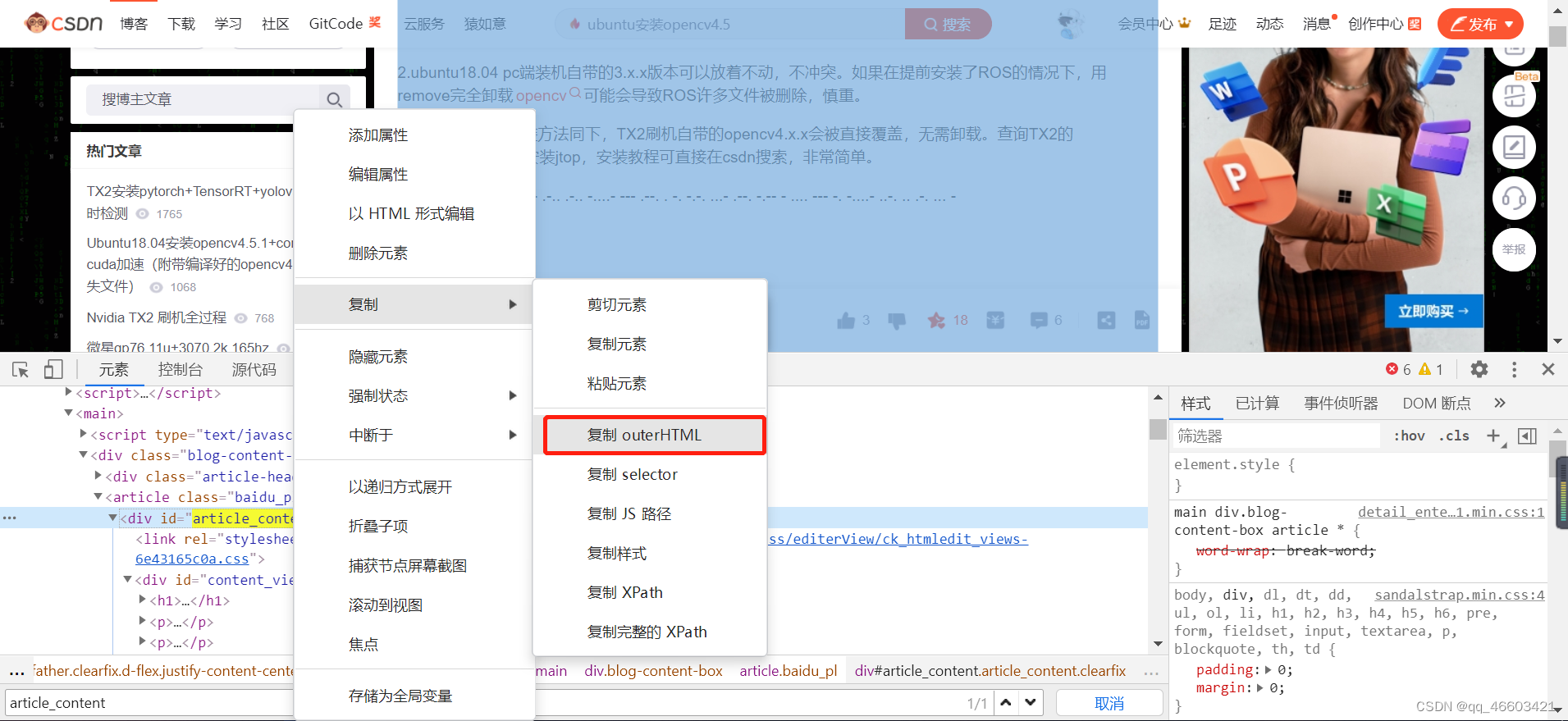Click 取消 to cancel search
This screenshot has width=1568, height=721.
pos(1109,703)
